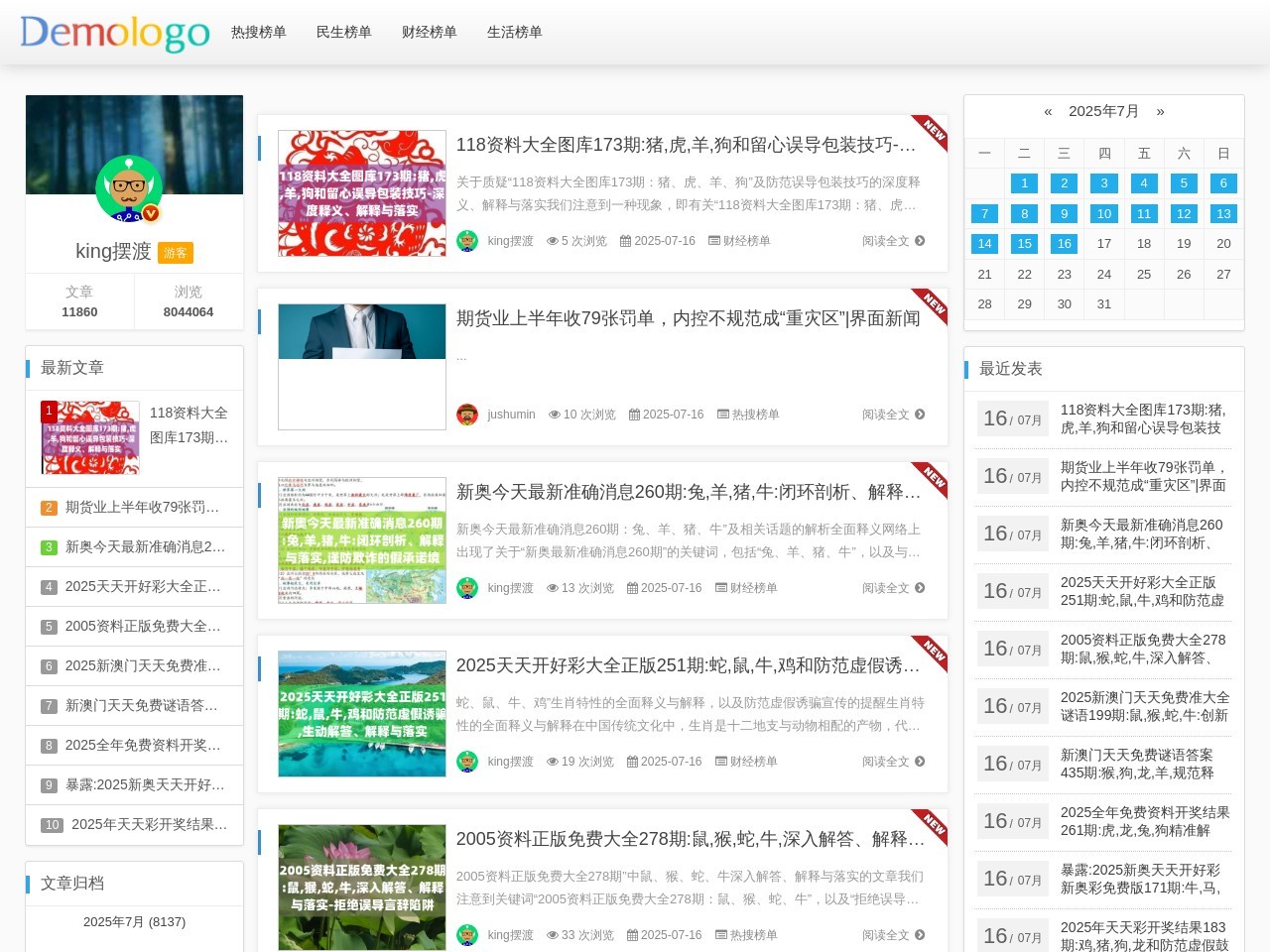Go to previous month with « arrow
The image size is (1270, 952).
click(1047, 112)
